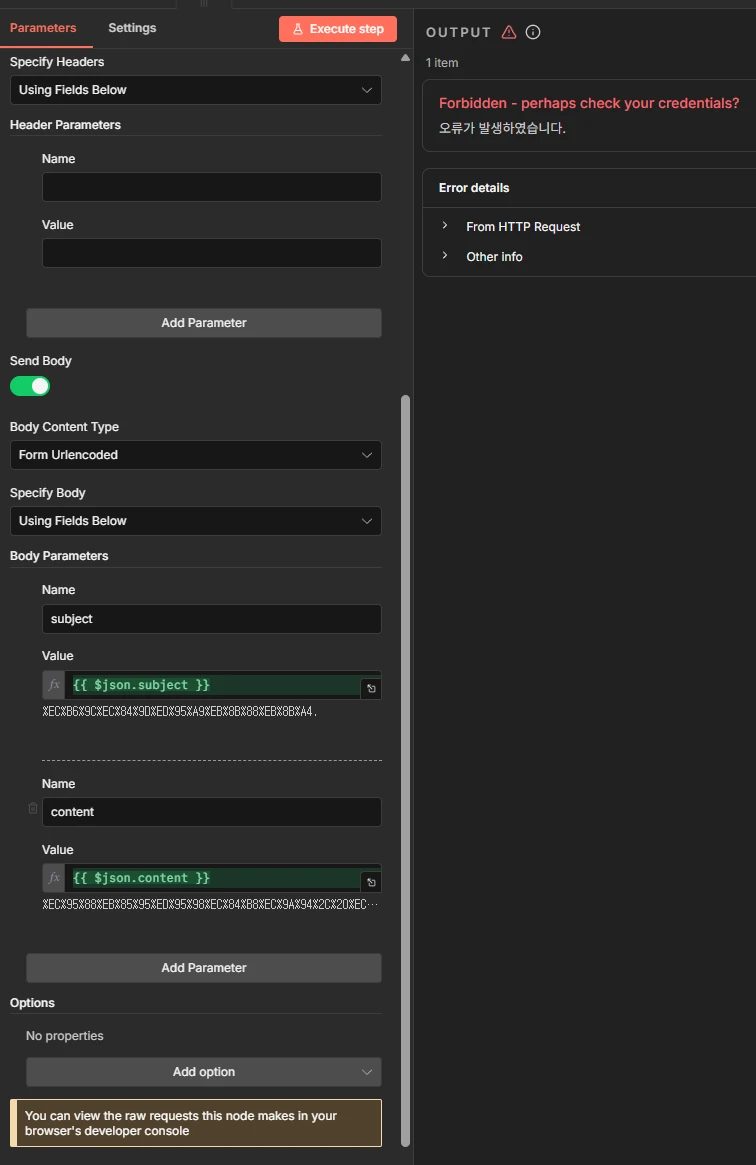Click the fx icon beside subject value

click(x=54, y=685)
